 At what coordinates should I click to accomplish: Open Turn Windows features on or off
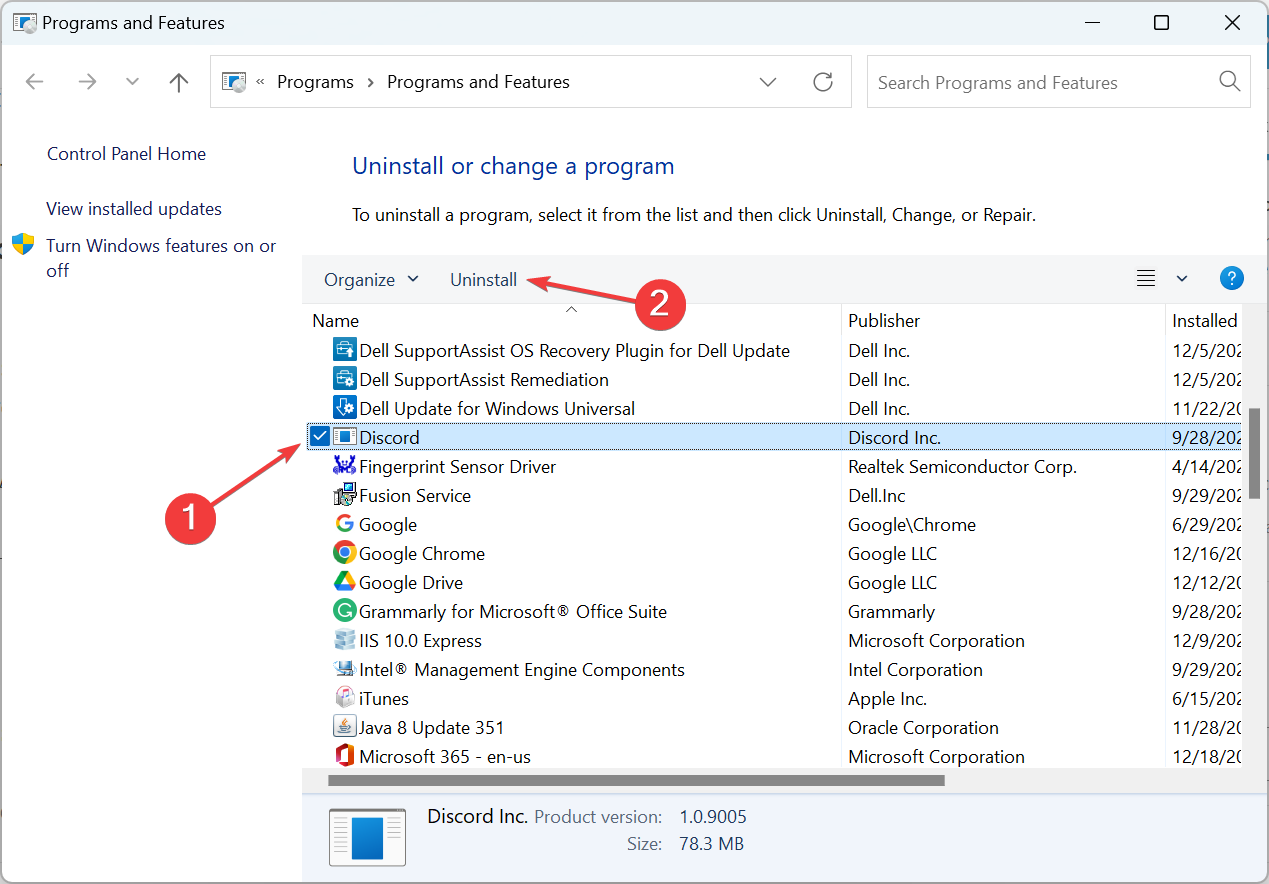tap(161, 258)
